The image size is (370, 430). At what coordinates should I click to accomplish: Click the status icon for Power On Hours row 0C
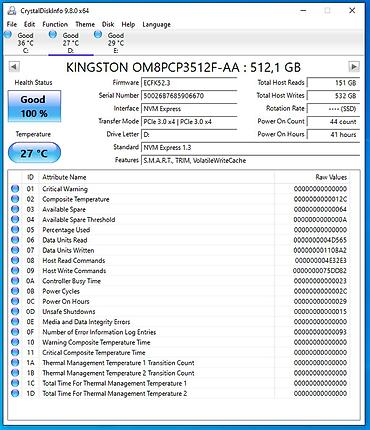[15, 301]
